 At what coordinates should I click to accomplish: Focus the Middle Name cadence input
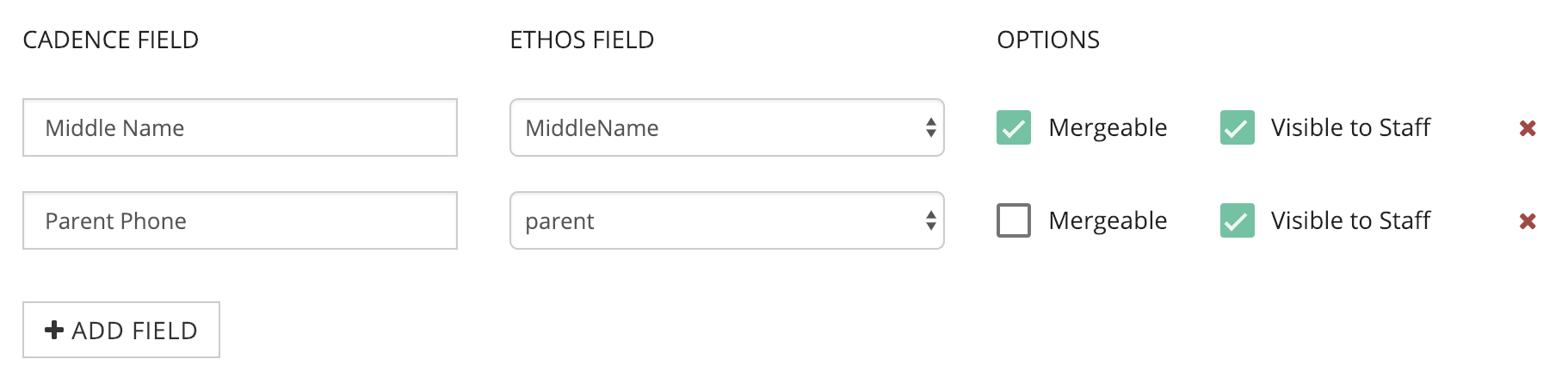(239, 128)
